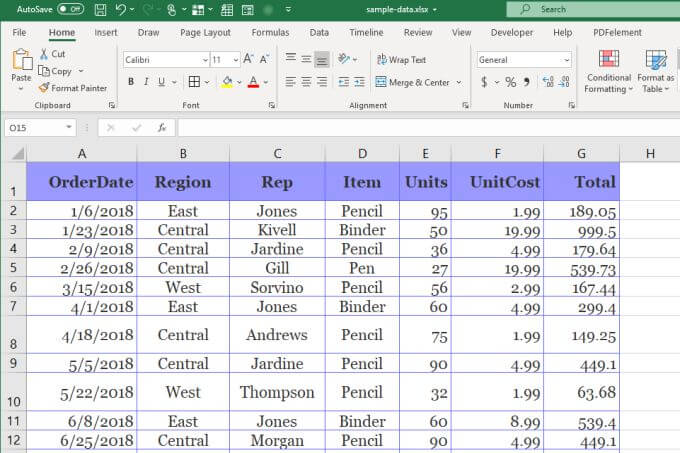Click the Cut scissors icon
680x453 pixels.
(x=43, y=54)
